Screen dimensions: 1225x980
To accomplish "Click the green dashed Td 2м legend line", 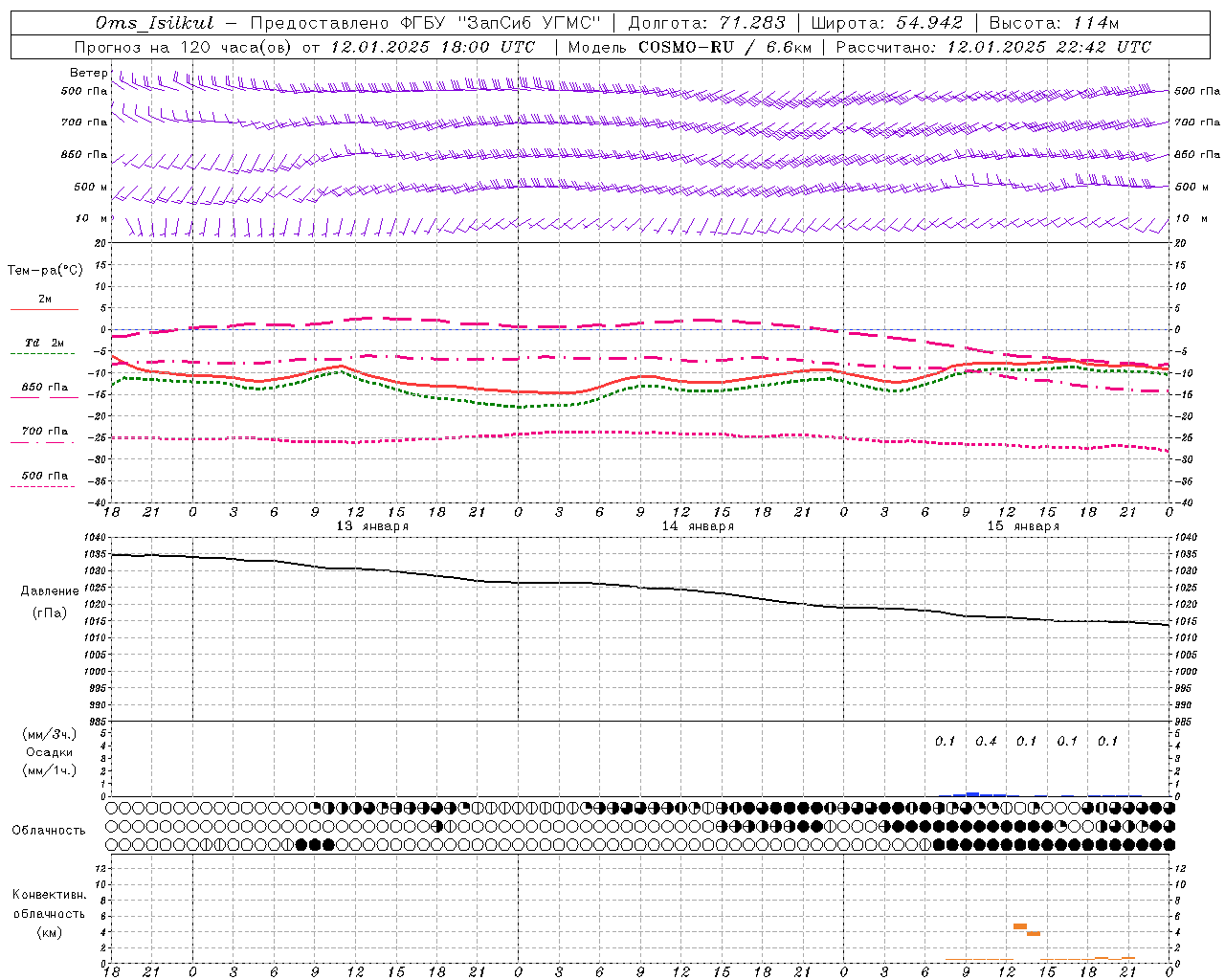I will coord(42,354).
